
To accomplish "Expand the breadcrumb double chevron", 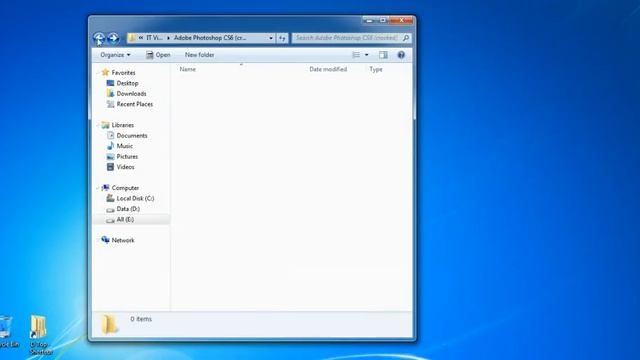I will pyautogui.click(x=140, y=38).
